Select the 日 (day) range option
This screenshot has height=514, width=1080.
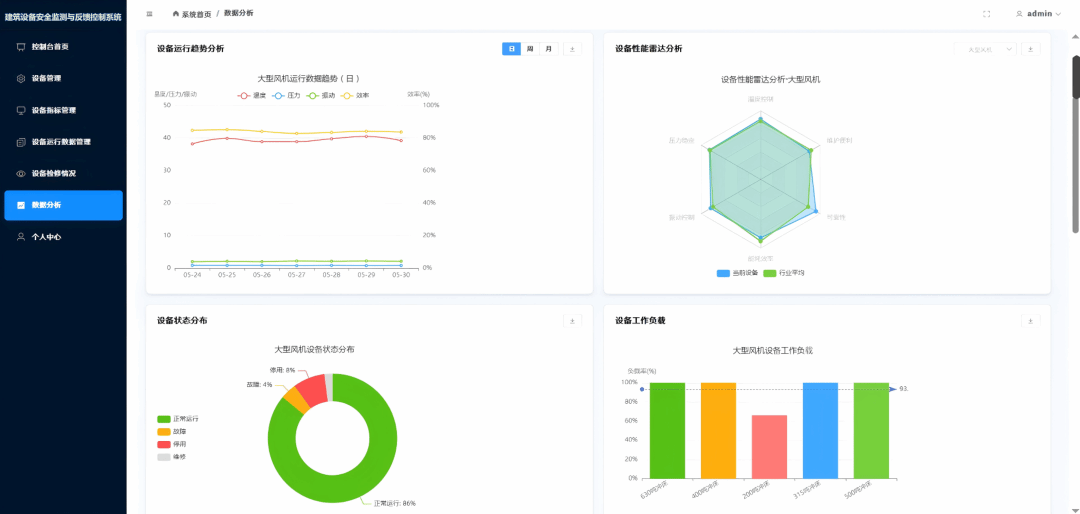click(512, 49)
